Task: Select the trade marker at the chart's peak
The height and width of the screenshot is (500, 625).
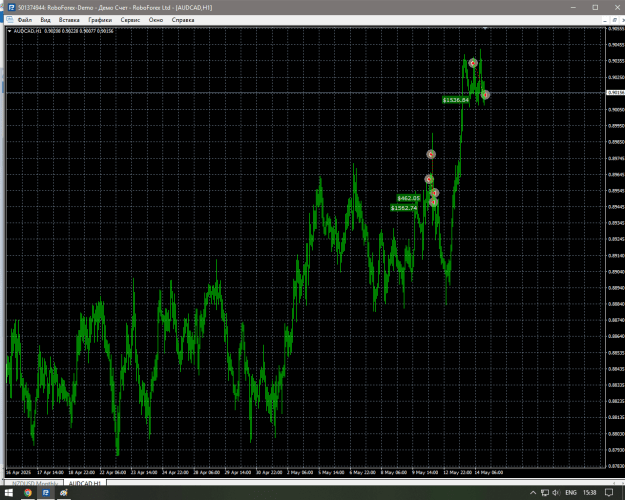Action: click(473, 63)
